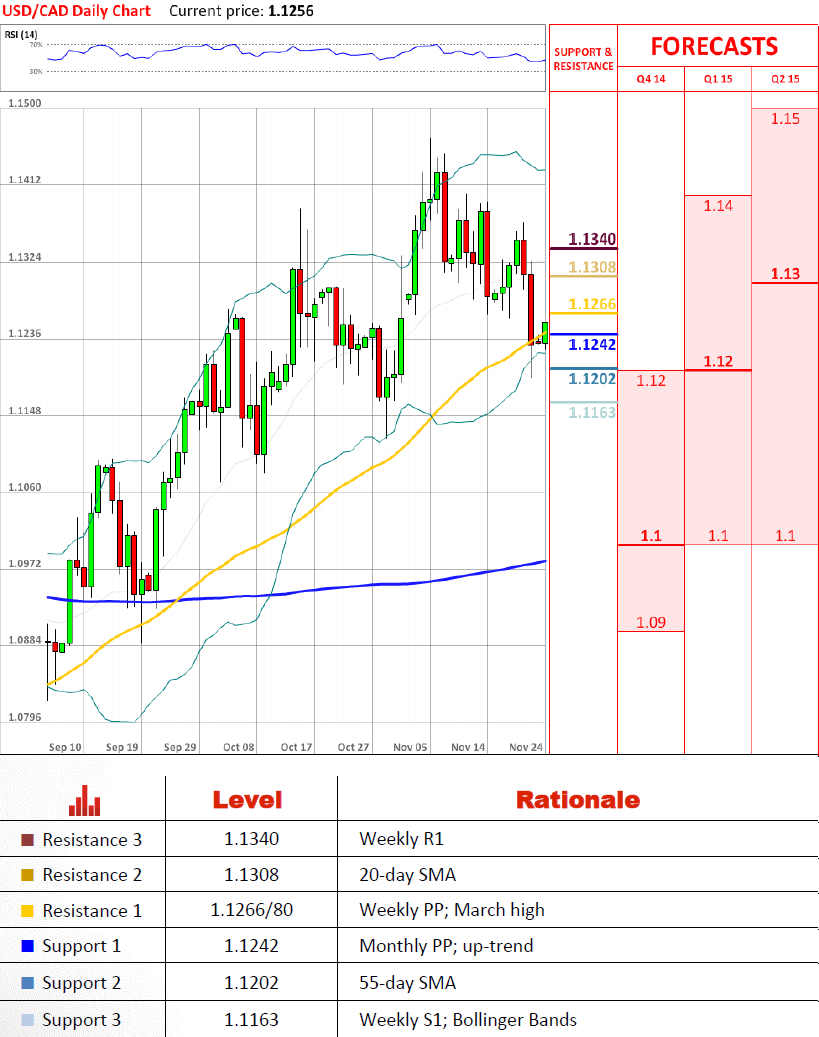
Task: Click the bold 1.1 forecast in Q4 14
Action: (651, 536)
